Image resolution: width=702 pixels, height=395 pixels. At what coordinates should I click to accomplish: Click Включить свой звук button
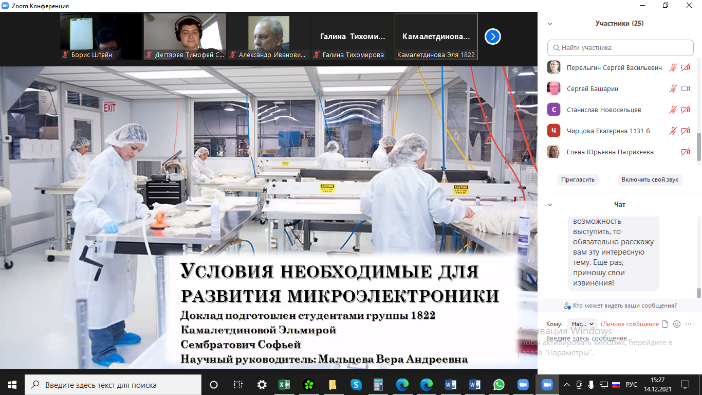click(649, 180)
